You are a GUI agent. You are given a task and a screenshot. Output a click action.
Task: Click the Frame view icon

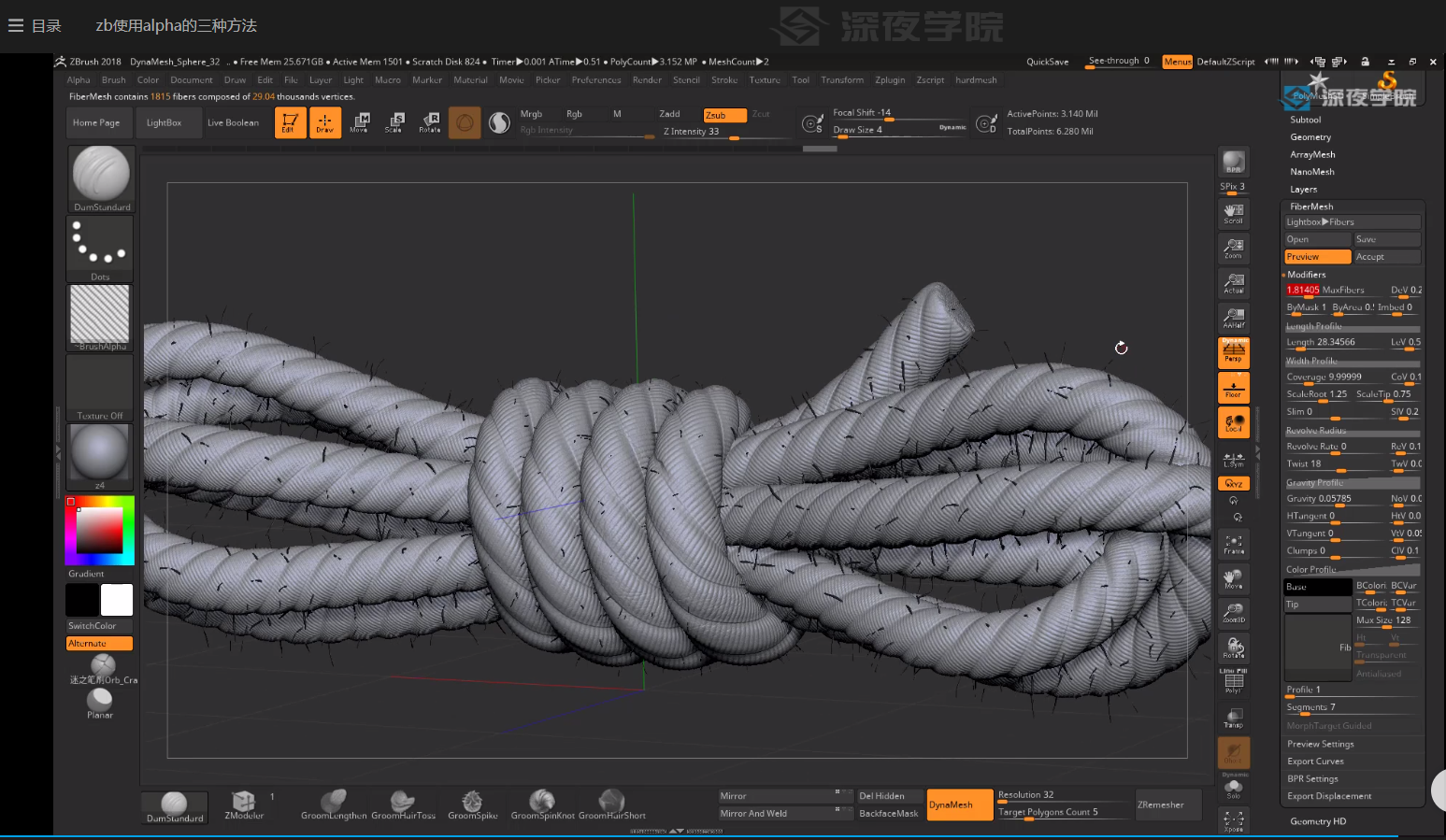click(x=1234, y=544)
